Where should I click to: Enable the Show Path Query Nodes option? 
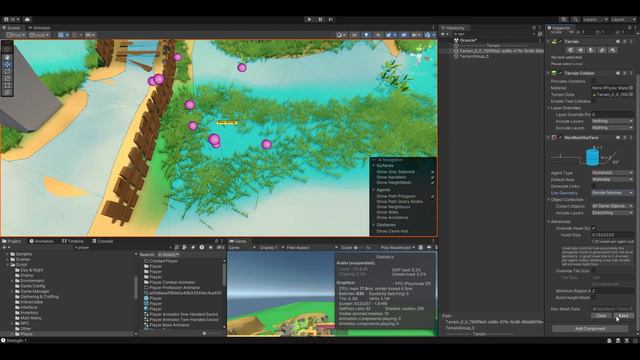point(399,202)
